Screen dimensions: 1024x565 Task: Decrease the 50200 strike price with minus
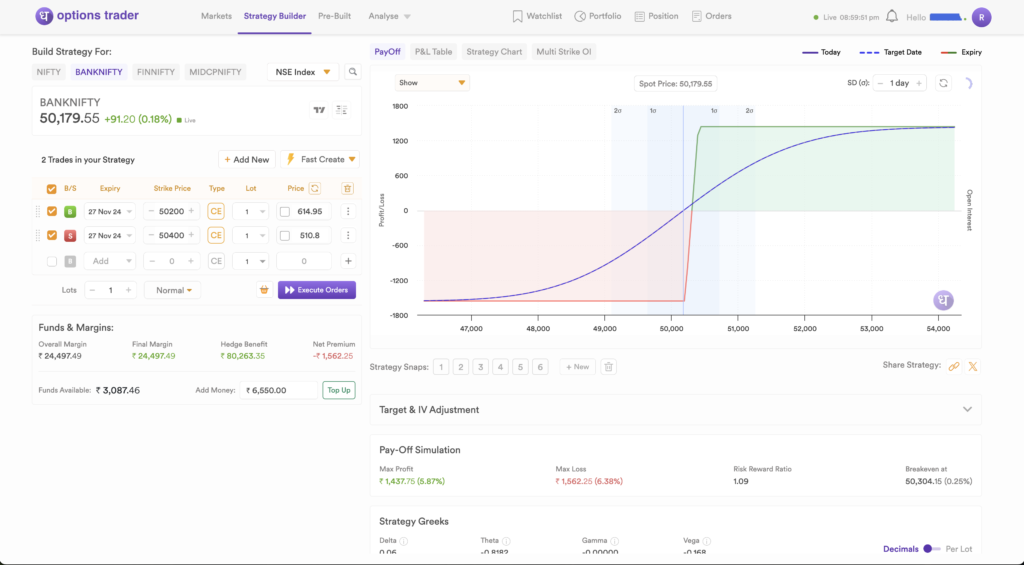pos(152,212)
